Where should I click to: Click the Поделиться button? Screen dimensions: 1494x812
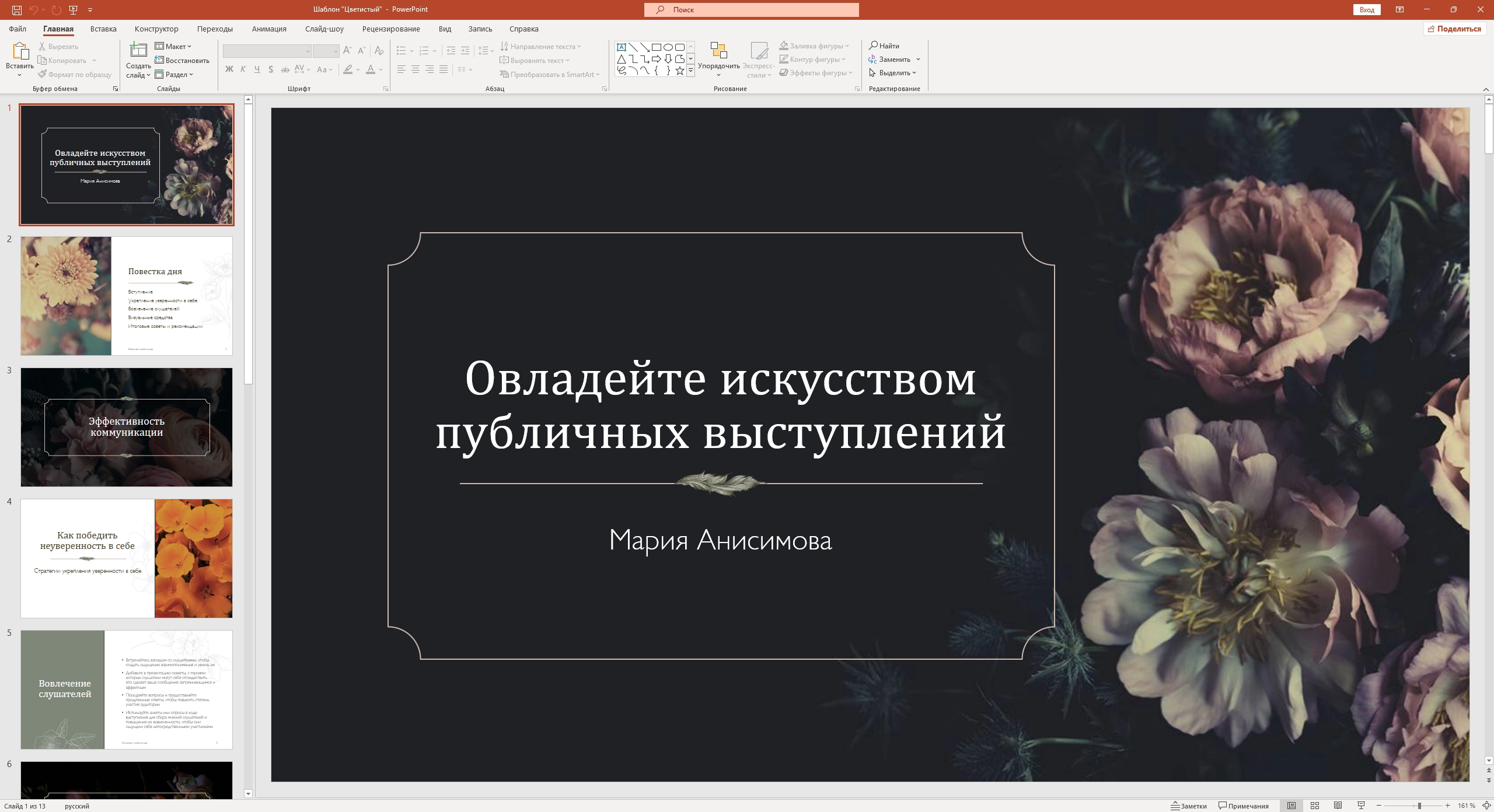point(1455,28)
